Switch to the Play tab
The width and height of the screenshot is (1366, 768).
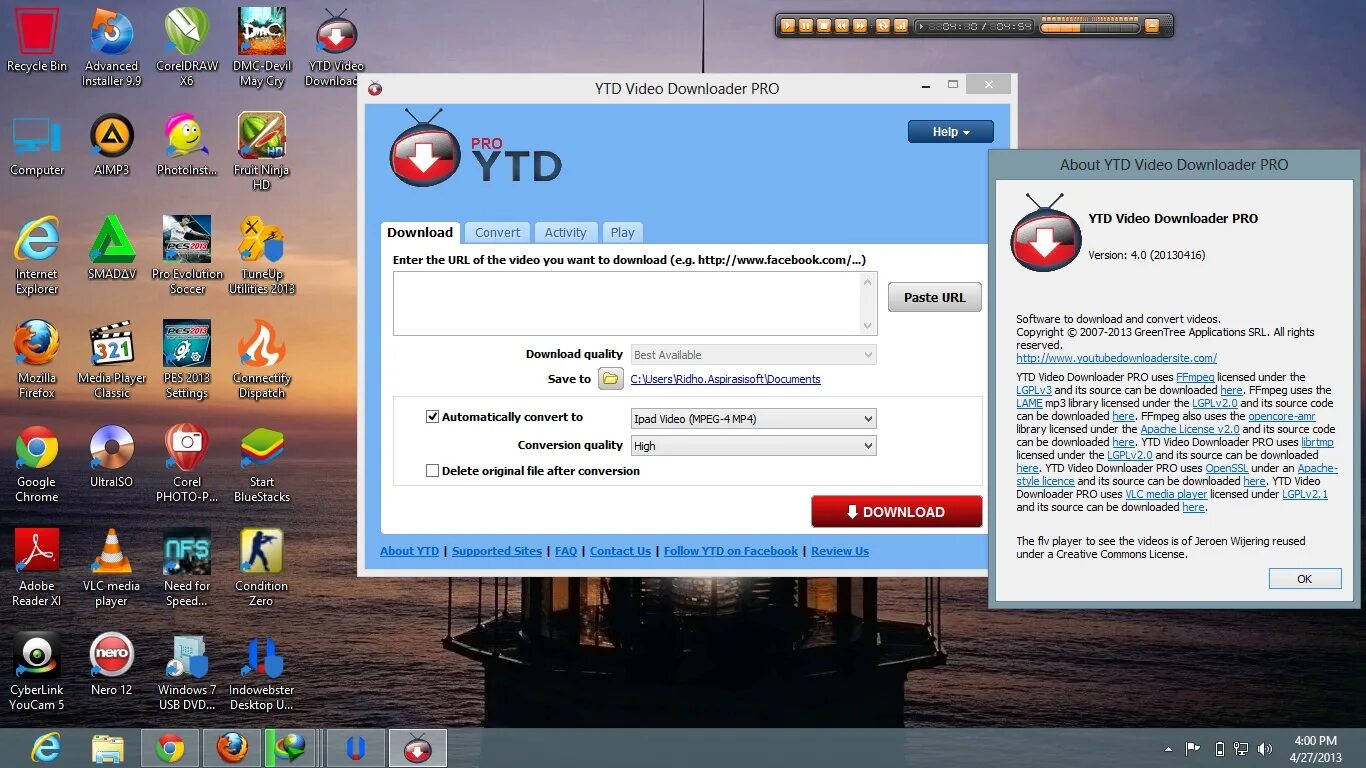click(622, 232)
